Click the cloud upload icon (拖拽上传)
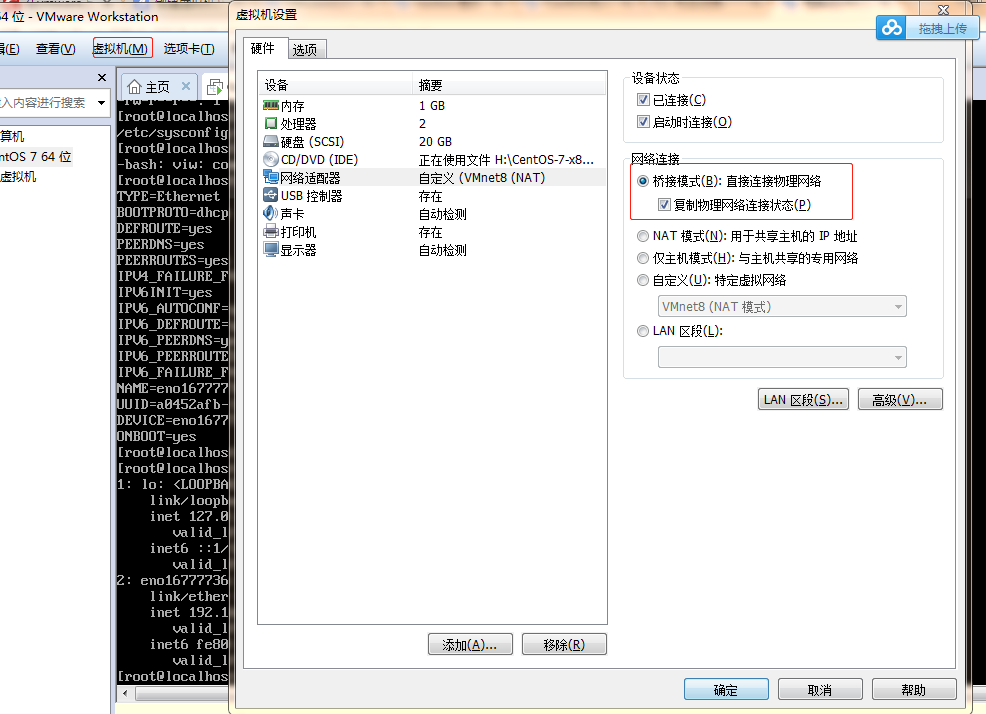This screenshot has height=714, width=986. [891, 28]
